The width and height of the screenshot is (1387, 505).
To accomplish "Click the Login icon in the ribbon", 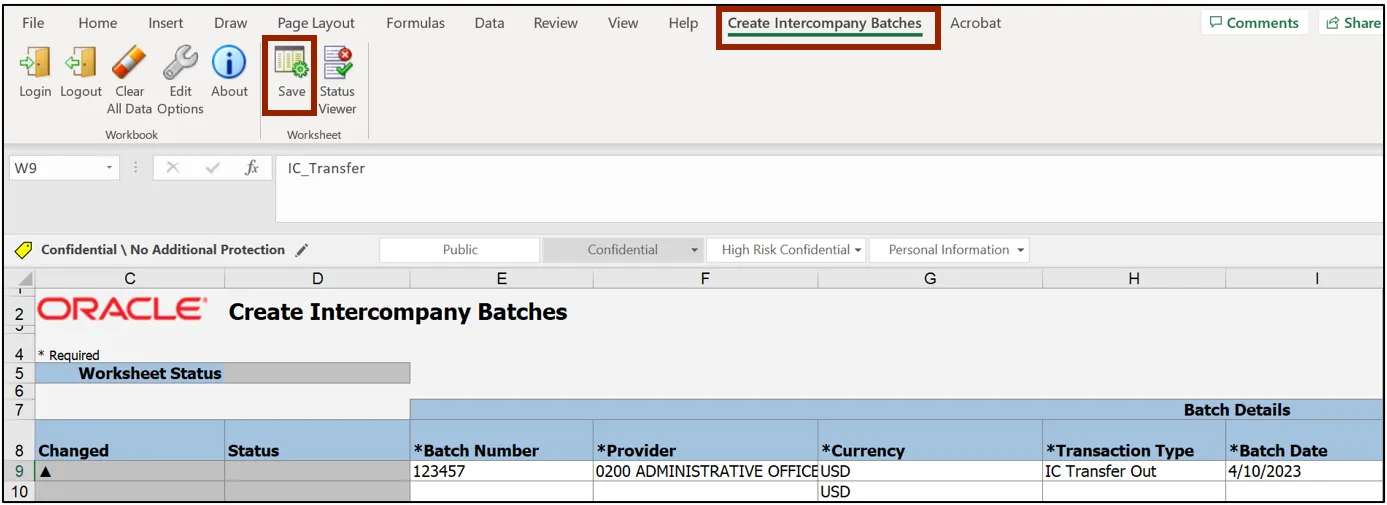I will pyautogui.click(x=35, y=66).
